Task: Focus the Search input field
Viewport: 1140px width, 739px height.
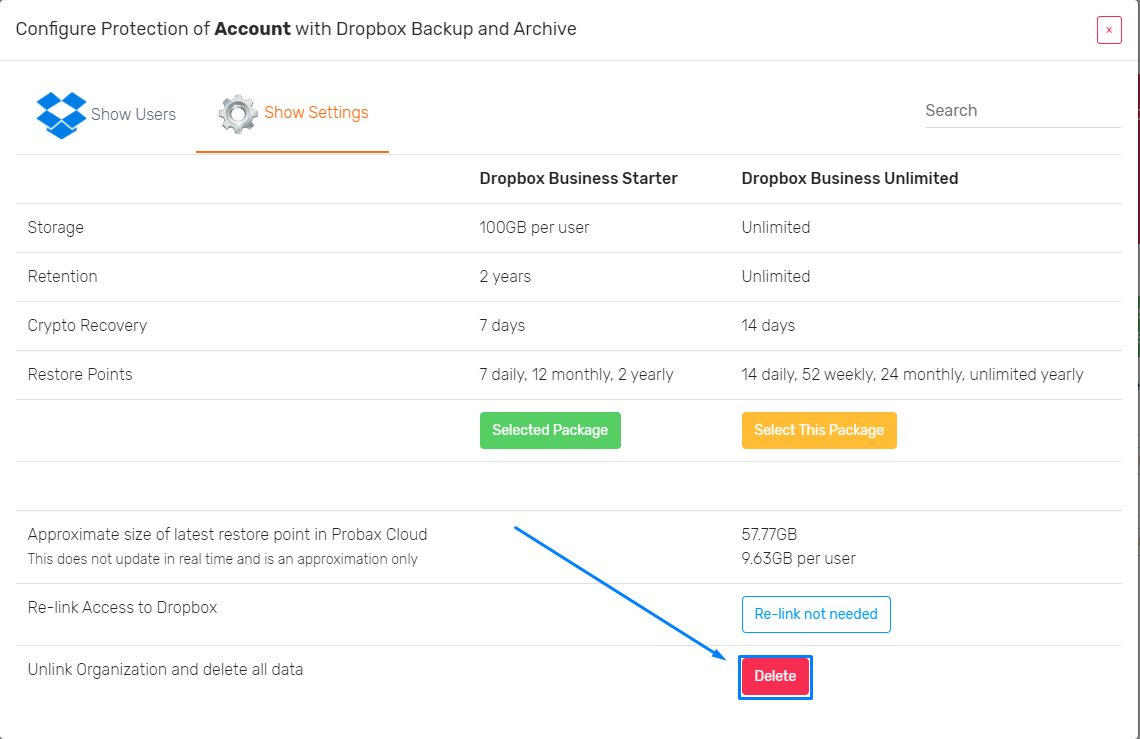Action: 1023,111
